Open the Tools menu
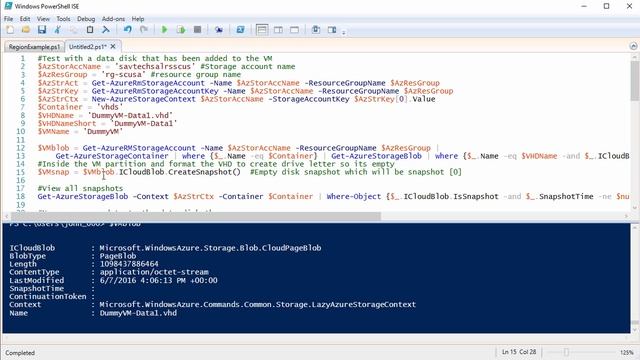Screen dimensions: 640x360 click(x=63, y=19)
